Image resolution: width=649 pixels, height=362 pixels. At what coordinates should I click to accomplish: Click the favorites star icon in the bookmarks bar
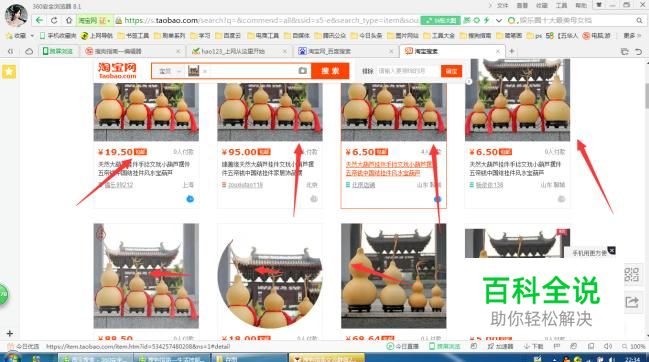pos(9,36)
